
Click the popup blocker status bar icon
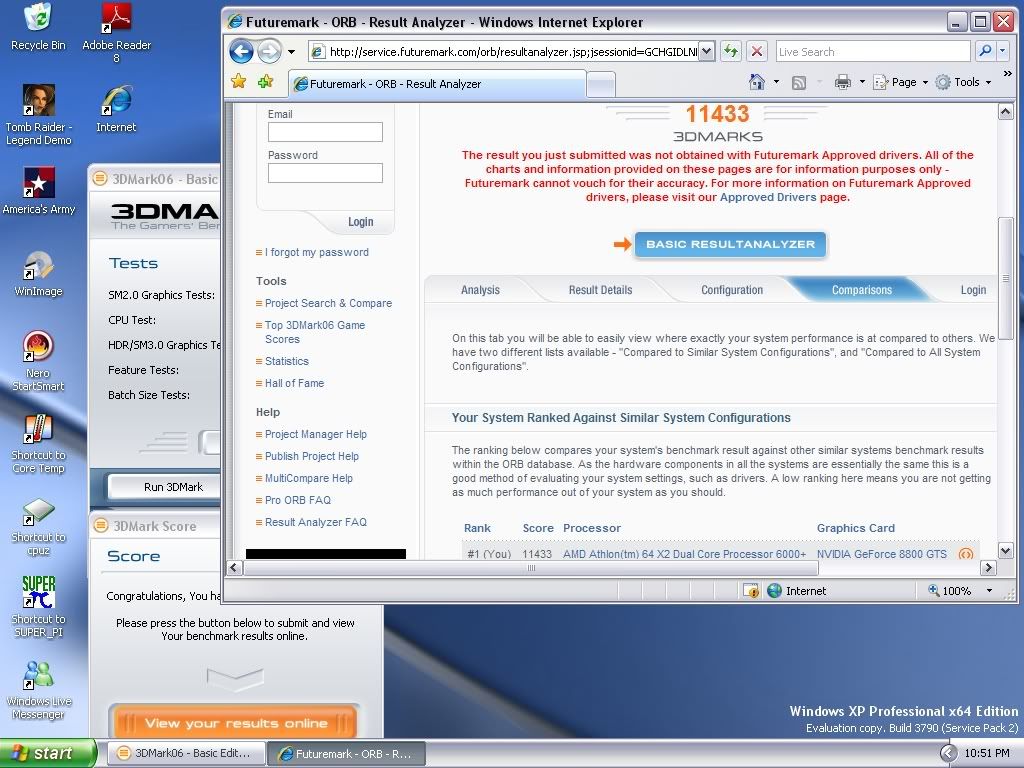click(x=751, y=591)
